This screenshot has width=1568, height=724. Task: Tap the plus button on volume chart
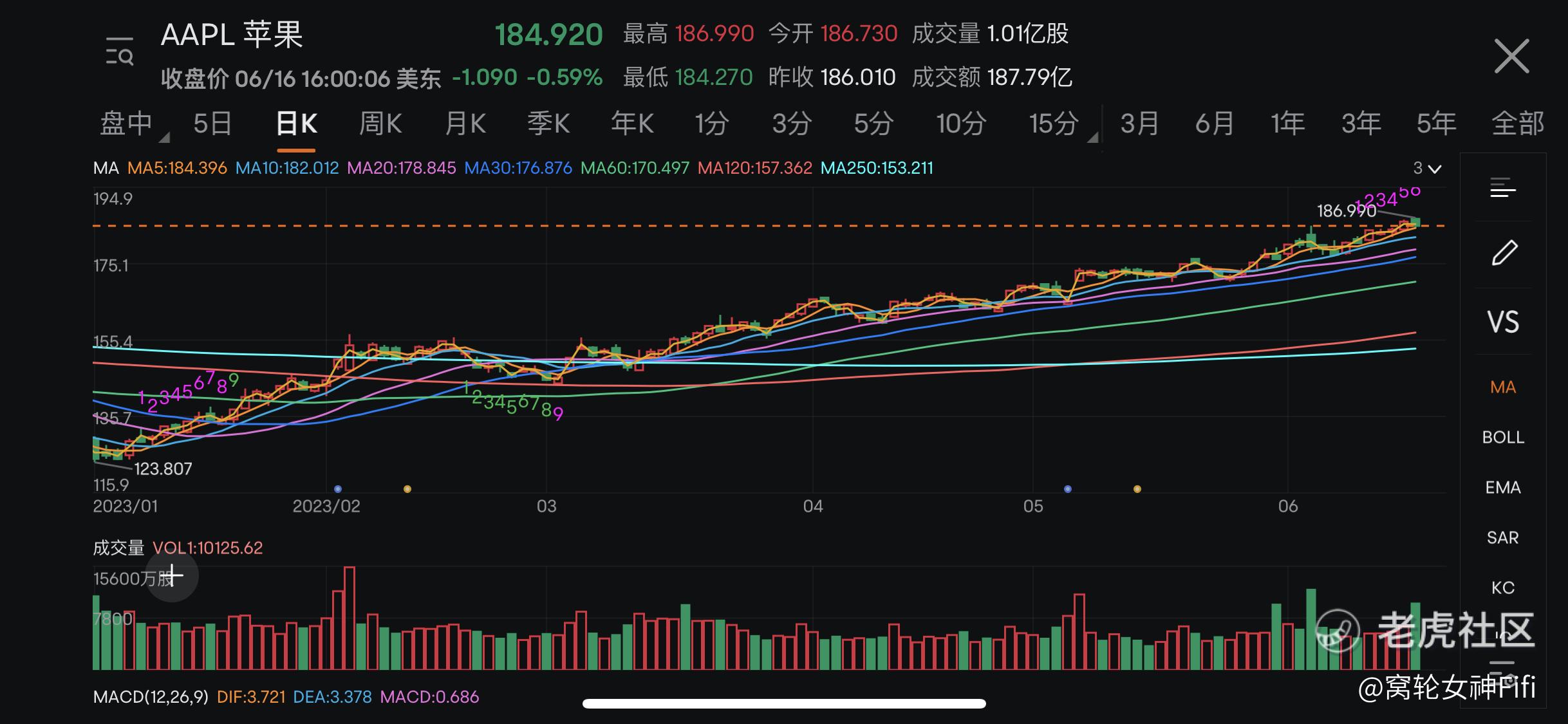coord(172,575)
